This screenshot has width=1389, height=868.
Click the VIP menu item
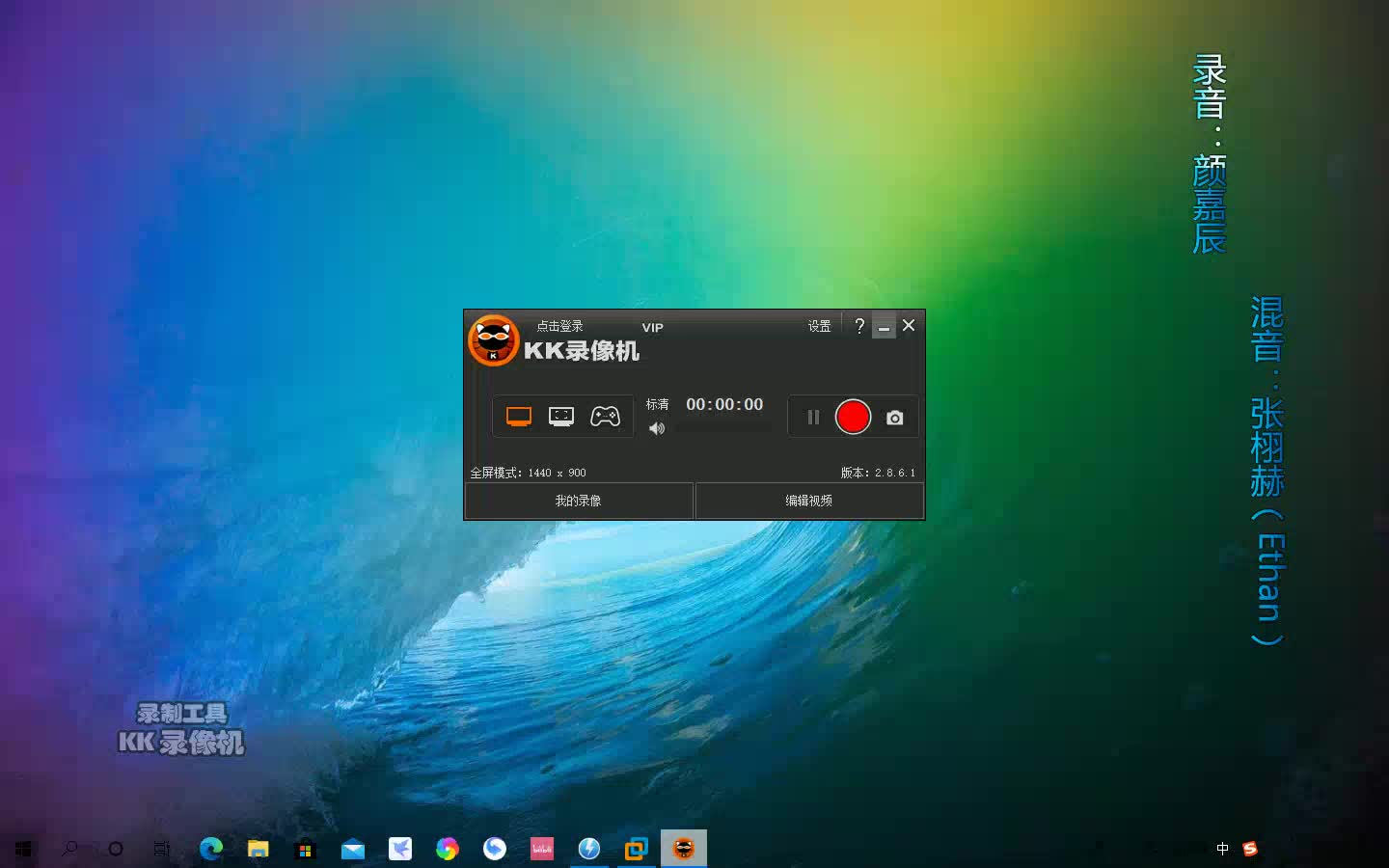652,328
